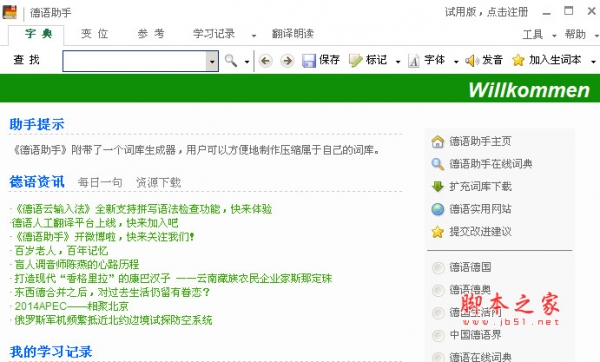Click the 发音 speaker icon

tap(472, 60)
